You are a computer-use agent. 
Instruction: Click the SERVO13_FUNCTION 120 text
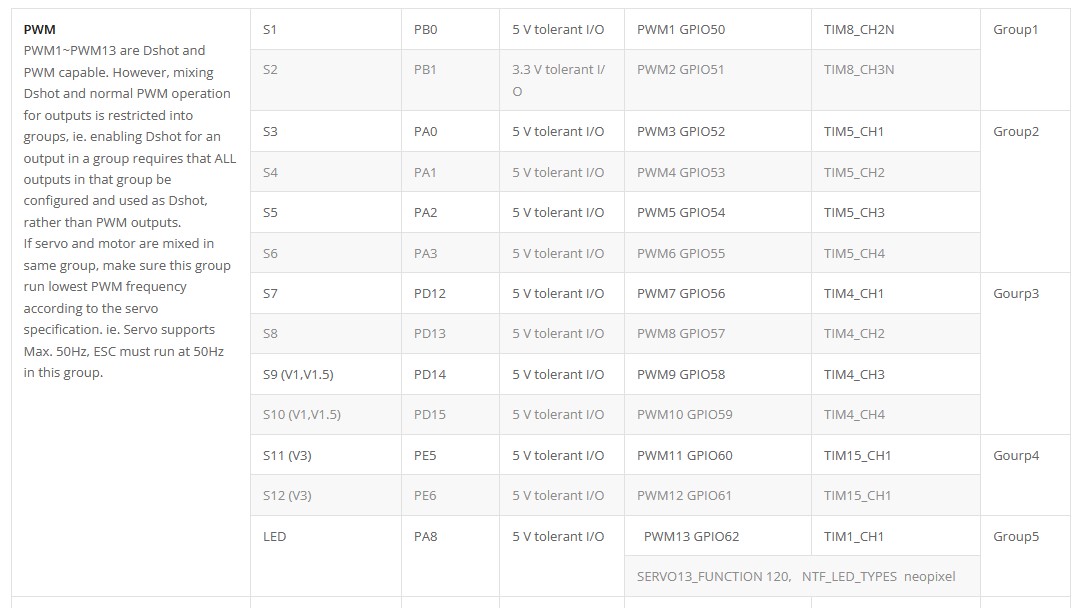(x=714, y=576)
